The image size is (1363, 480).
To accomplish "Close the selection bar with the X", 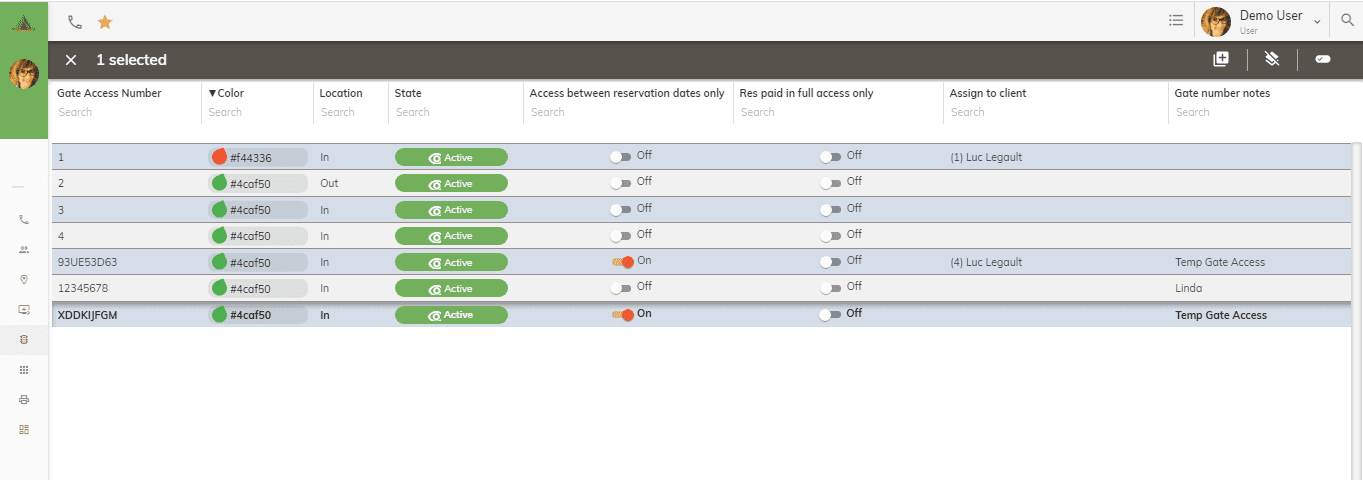I will [x=71, y=60].
